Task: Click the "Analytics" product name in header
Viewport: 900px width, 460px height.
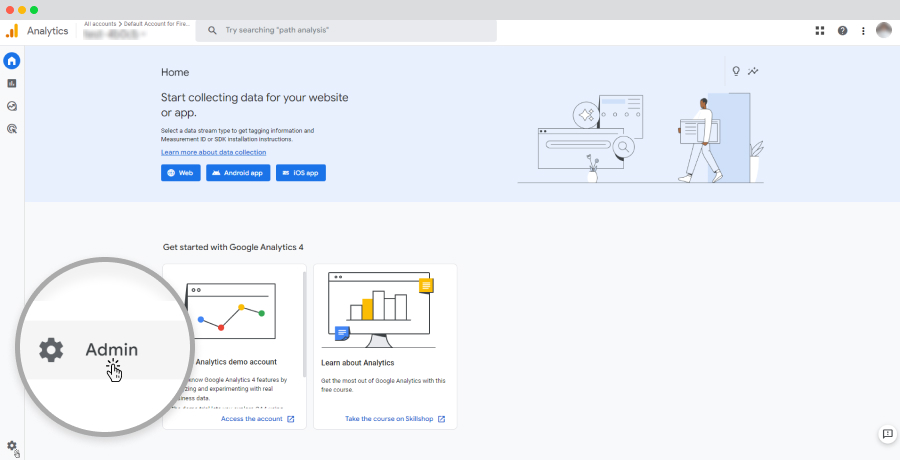Action: (x=48, y=31)
